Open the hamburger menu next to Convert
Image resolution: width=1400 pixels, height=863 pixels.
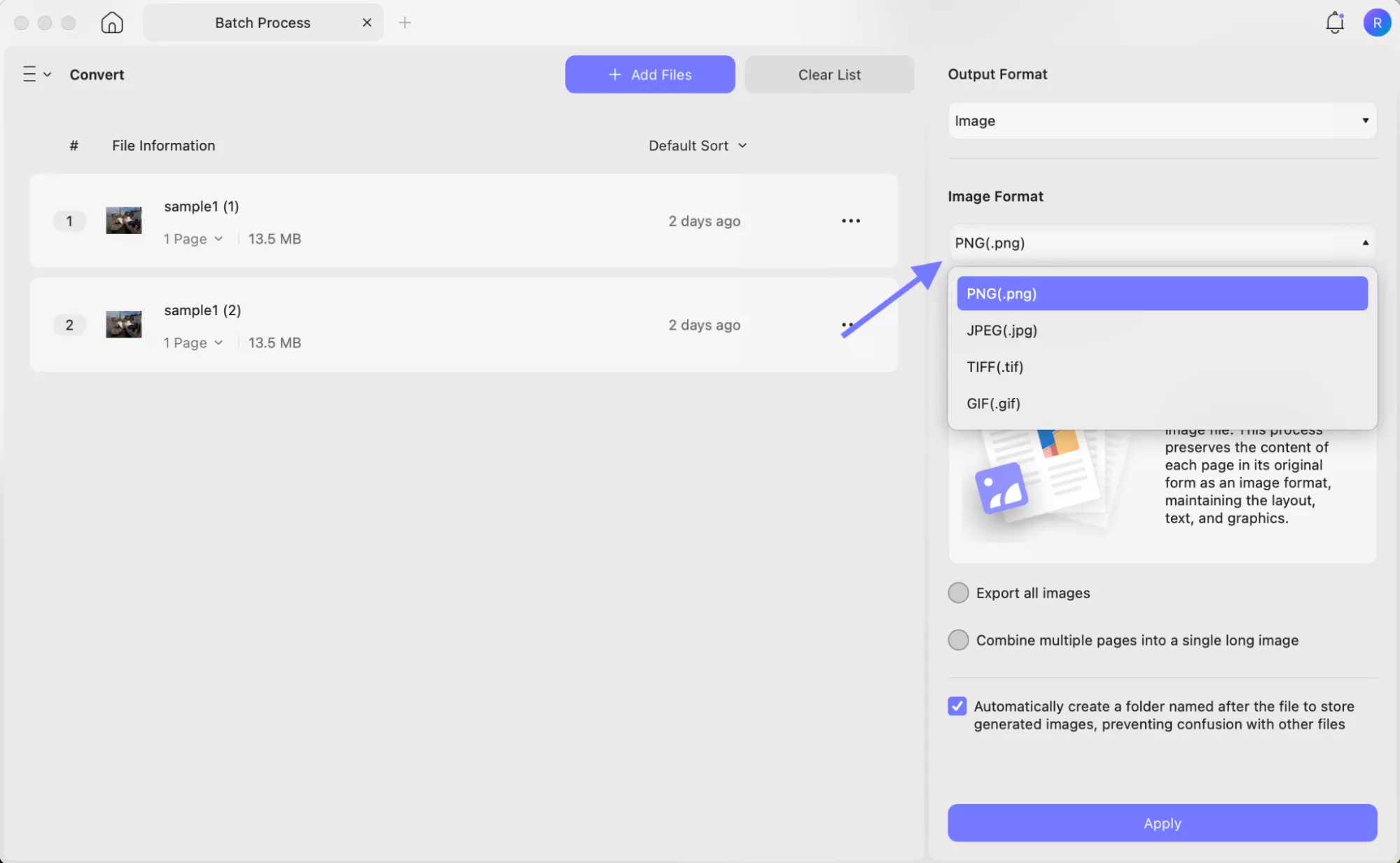(36, 74)
